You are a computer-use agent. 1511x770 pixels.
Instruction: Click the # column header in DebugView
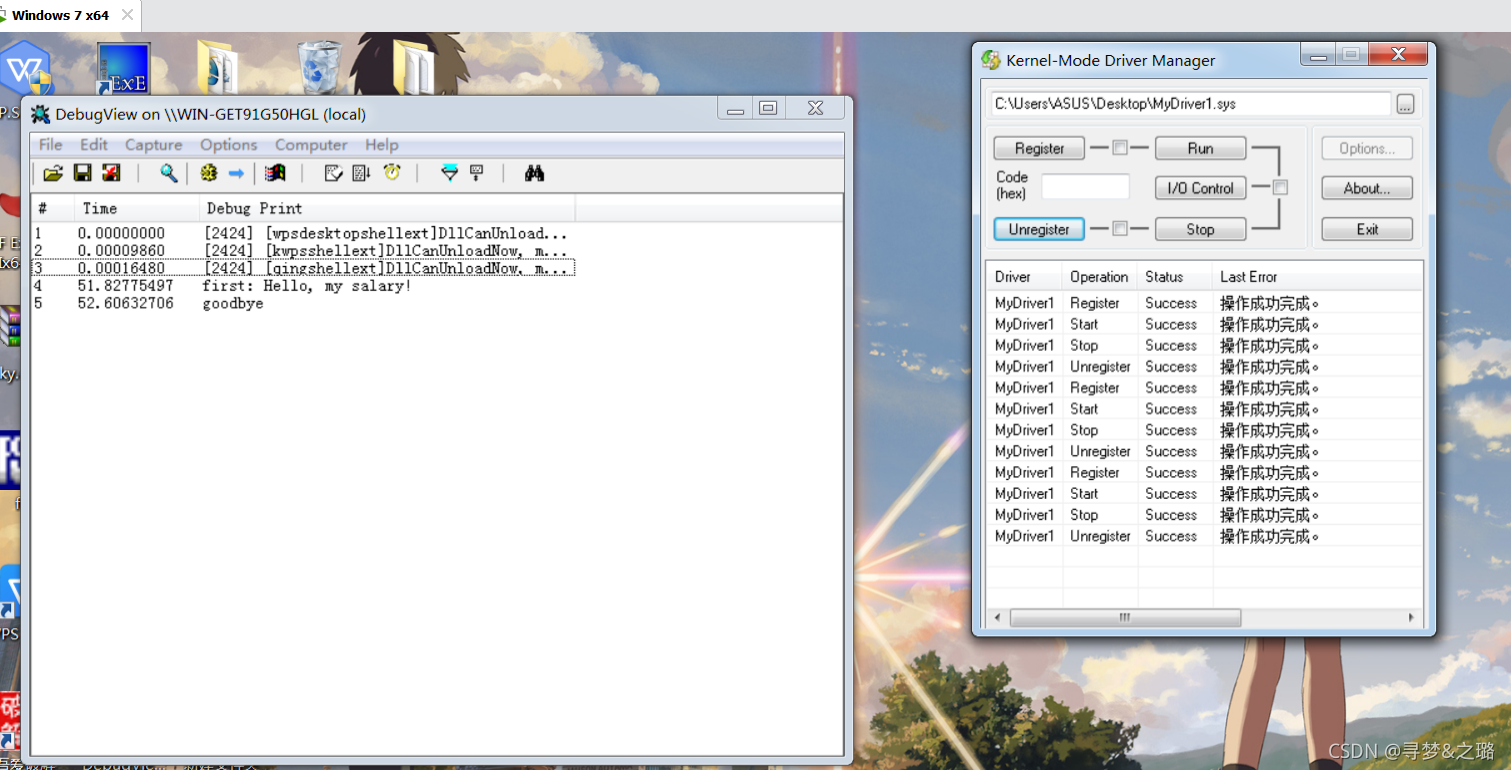(x=52, y=208)
